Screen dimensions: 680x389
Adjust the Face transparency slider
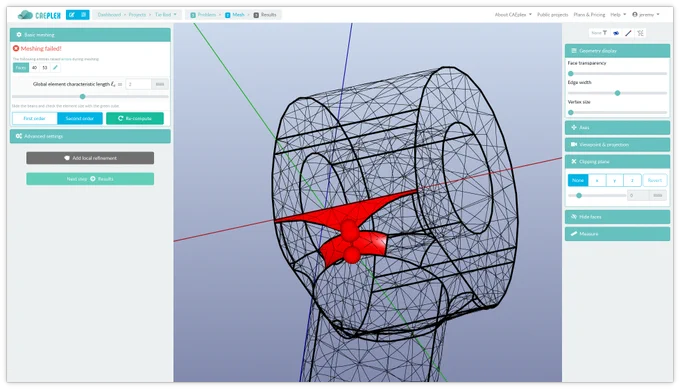(571, 74)
